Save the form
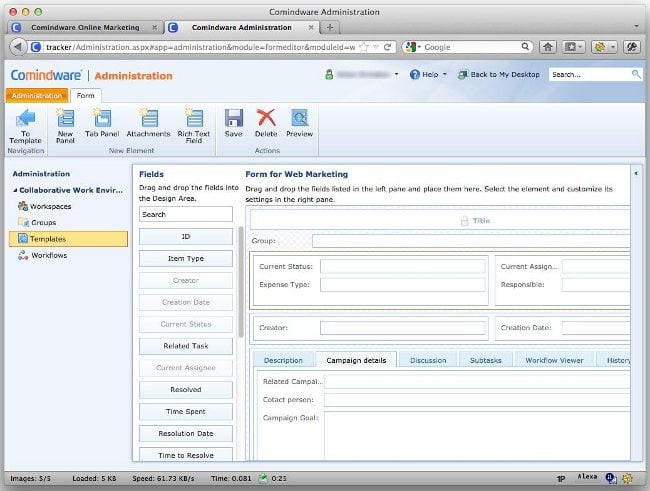The height and width of the screenshot is (491, 650). pos(233,123)
